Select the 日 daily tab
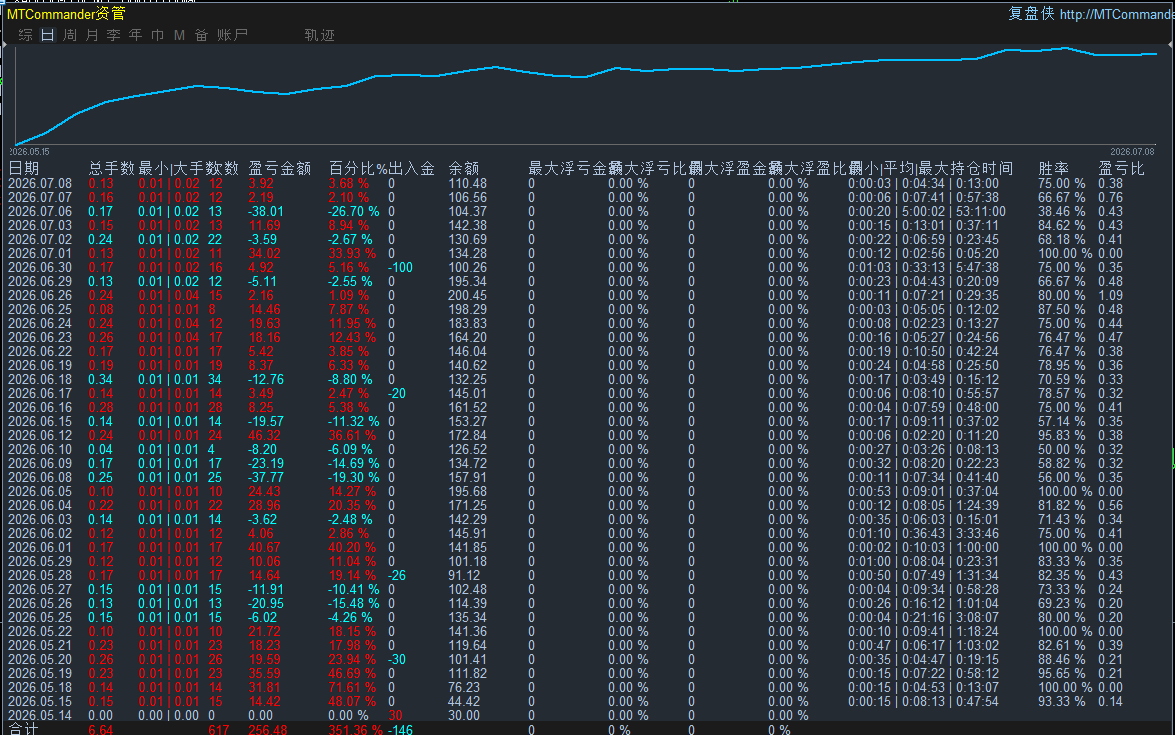1175x735 pixels. pos(47,35)
